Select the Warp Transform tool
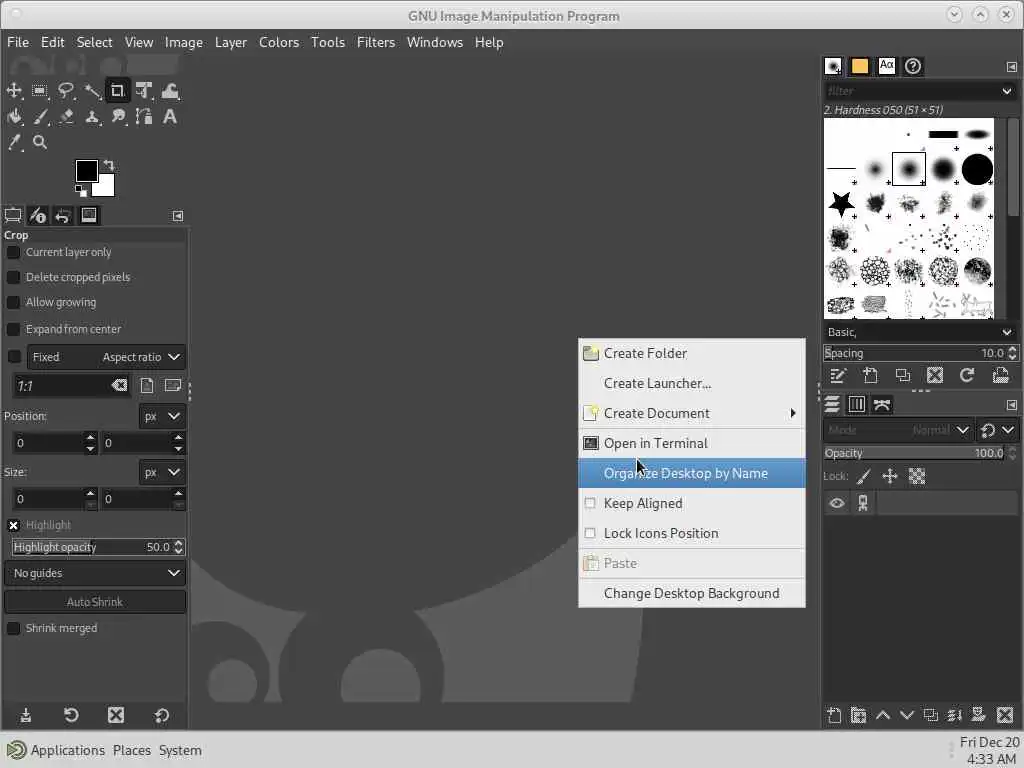Viewport: 1024px width, 768px height. [170, 91]
